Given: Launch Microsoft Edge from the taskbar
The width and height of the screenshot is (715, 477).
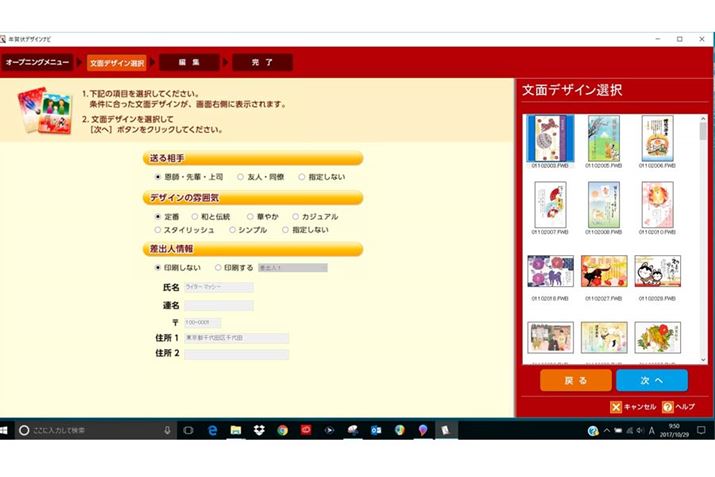Looking at the screenshot, I should click(x=212, y=430).
